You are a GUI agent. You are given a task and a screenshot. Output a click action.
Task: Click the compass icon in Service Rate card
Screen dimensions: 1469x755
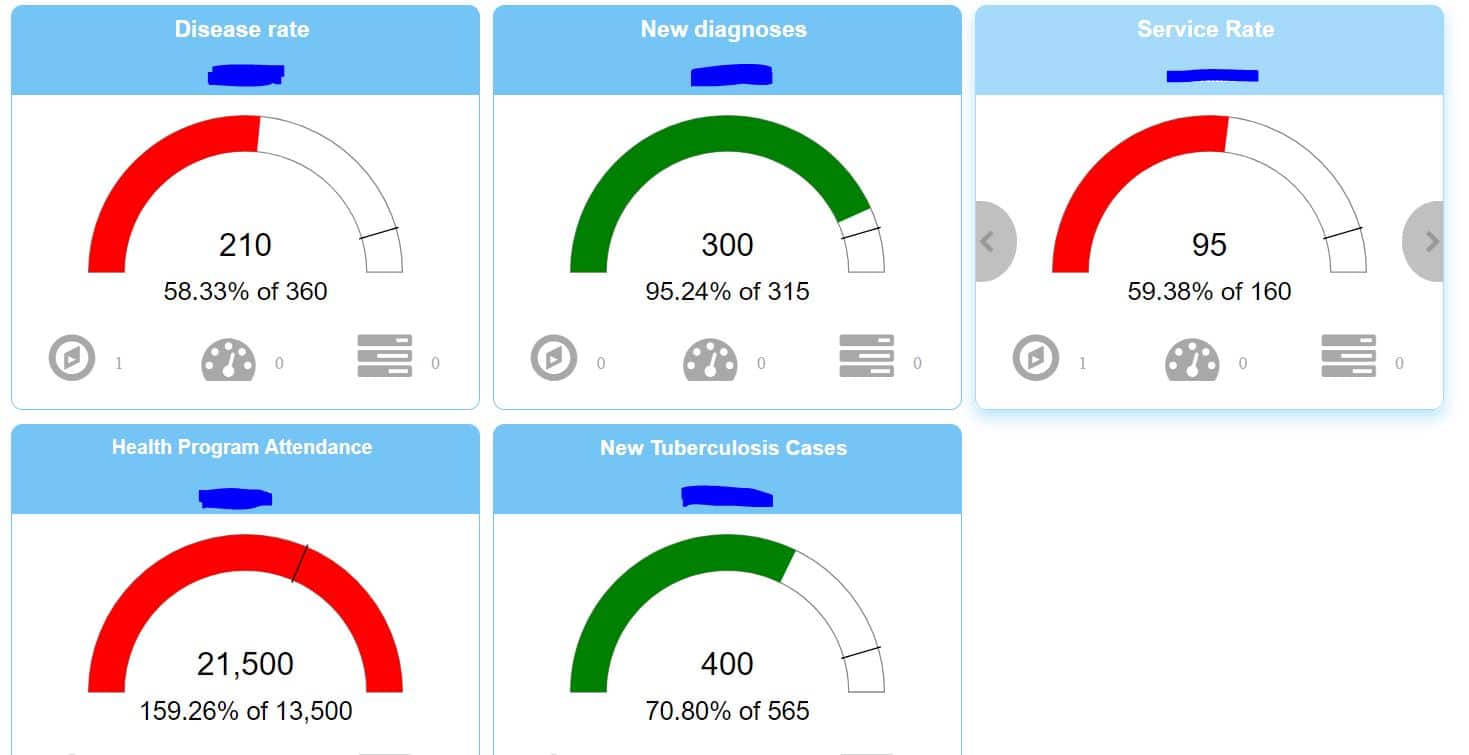click(x=1036, y=358)
